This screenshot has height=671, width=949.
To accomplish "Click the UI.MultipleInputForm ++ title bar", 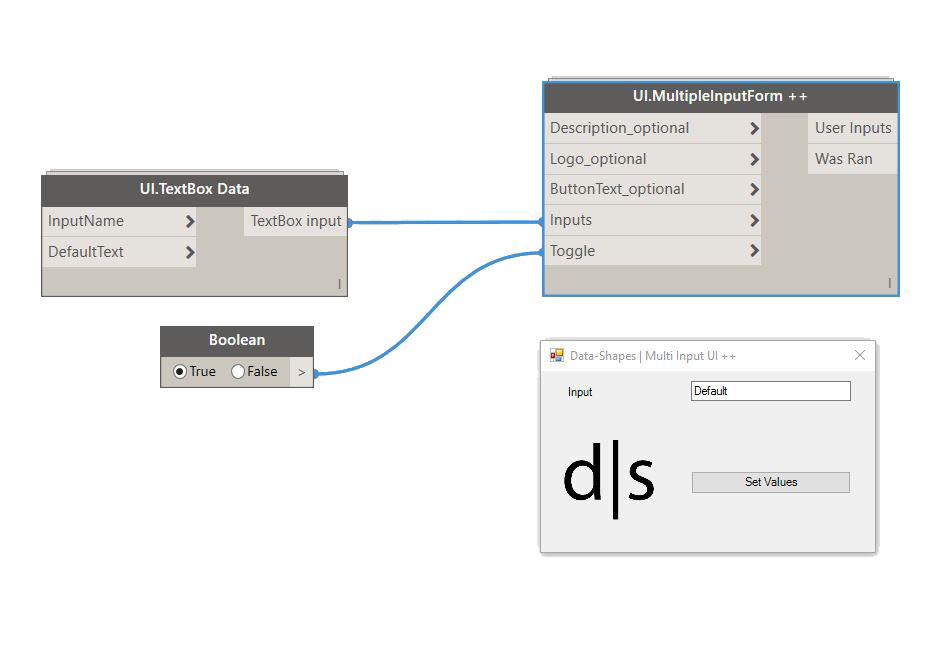I will click(720, 96).
